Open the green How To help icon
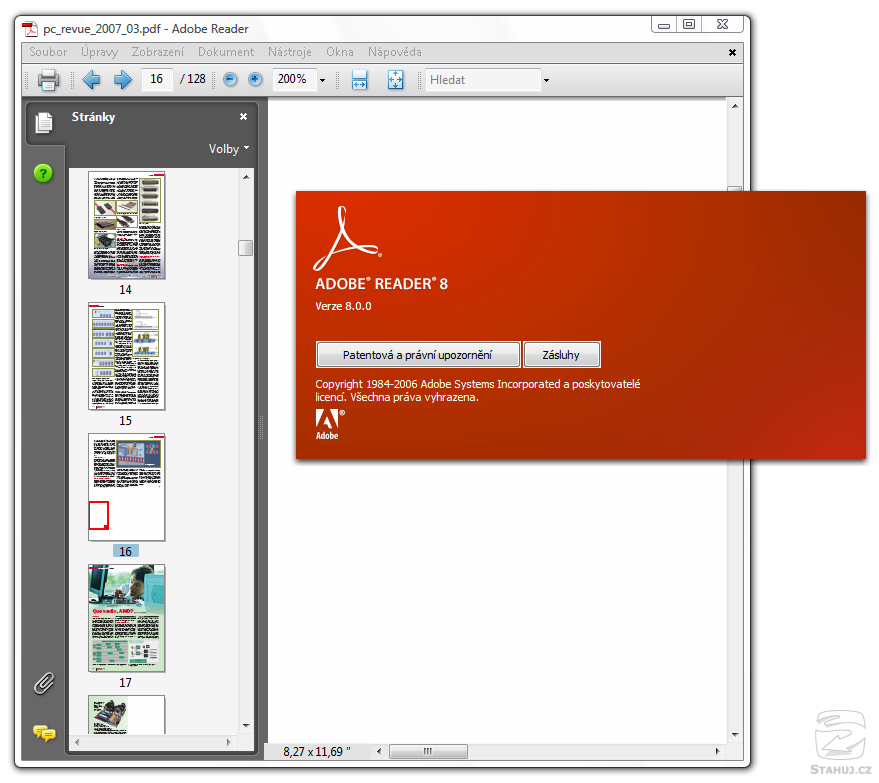The image size is (879, 783). tap(43, 173)
